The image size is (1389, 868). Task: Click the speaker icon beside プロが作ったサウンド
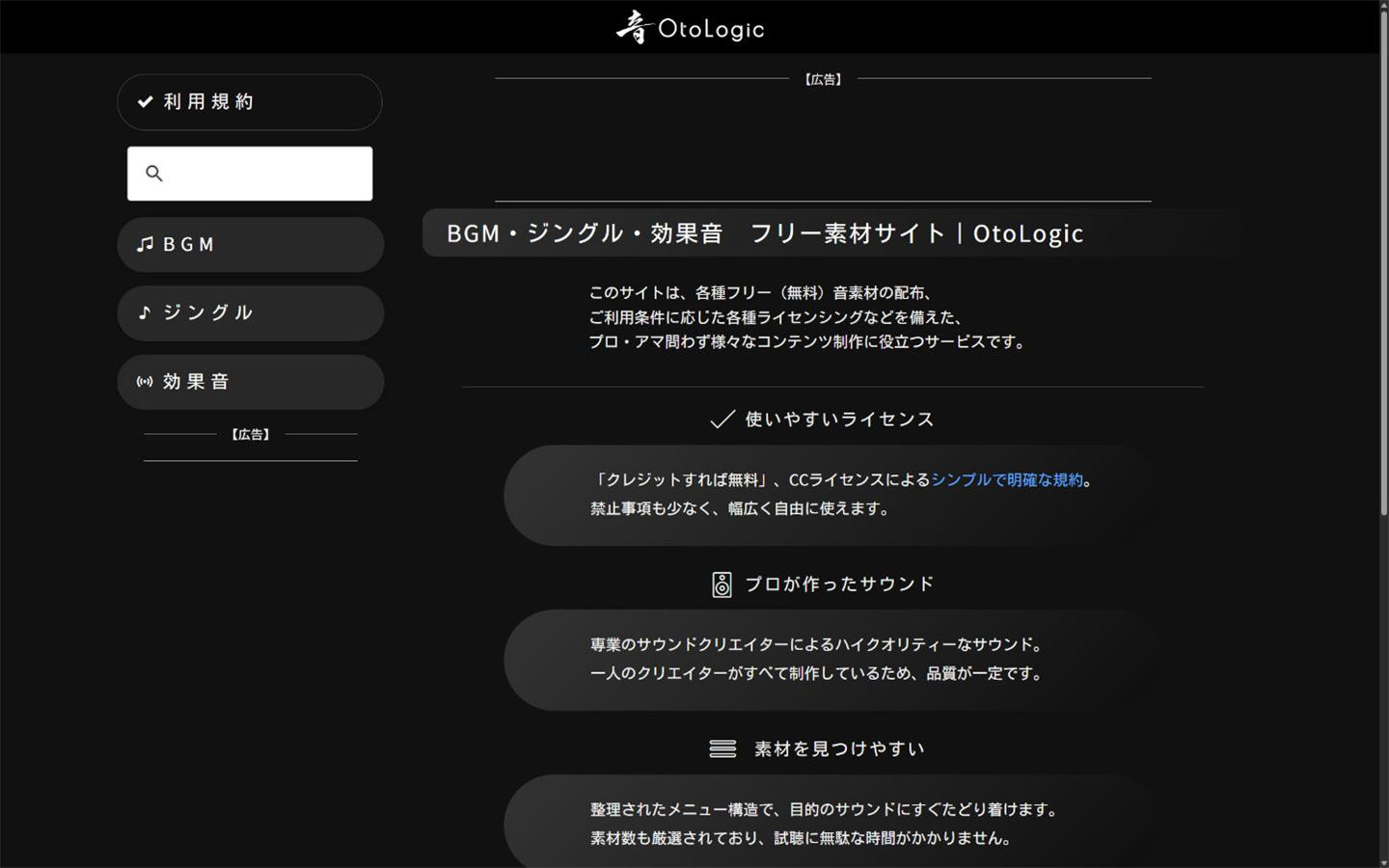tap(722, 584)
